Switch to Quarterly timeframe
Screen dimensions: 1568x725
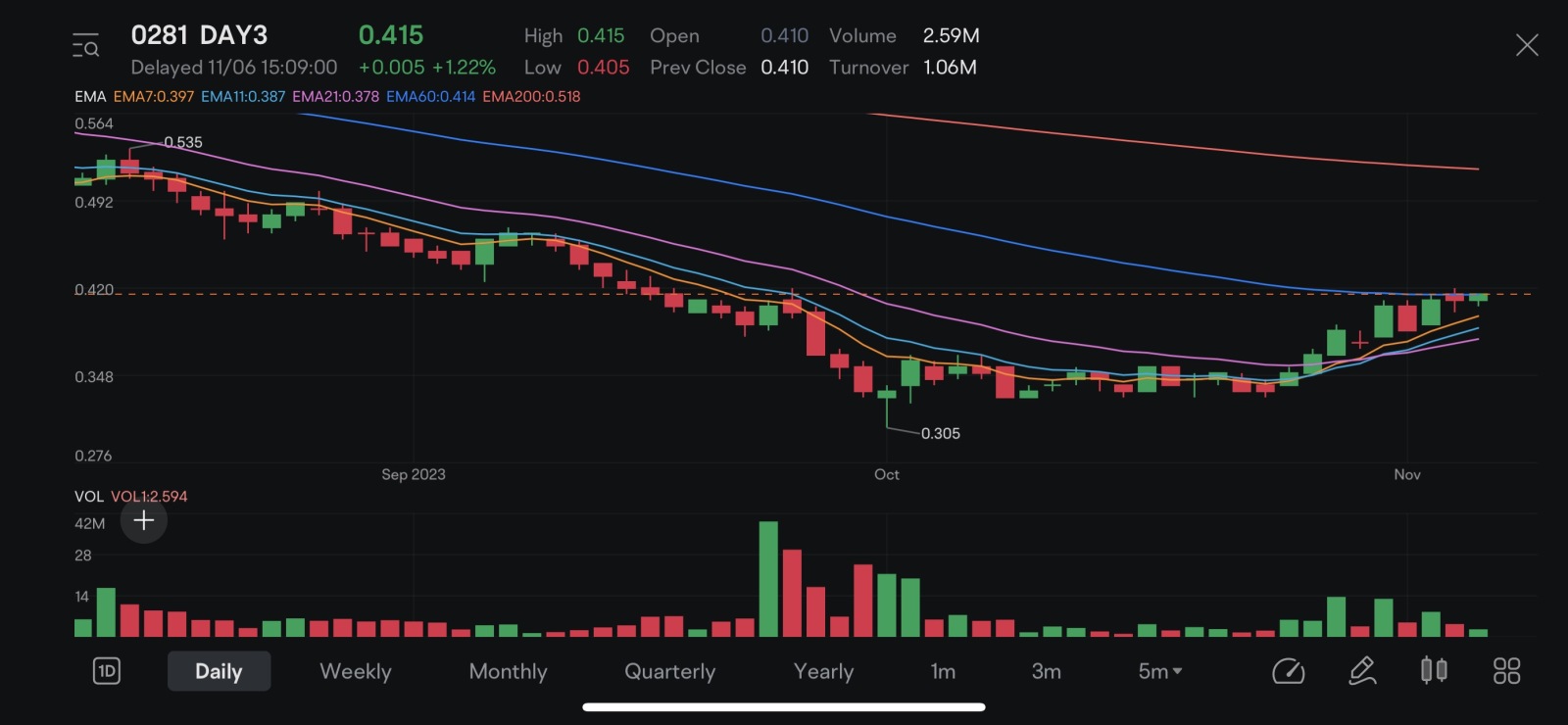(670, 671)
